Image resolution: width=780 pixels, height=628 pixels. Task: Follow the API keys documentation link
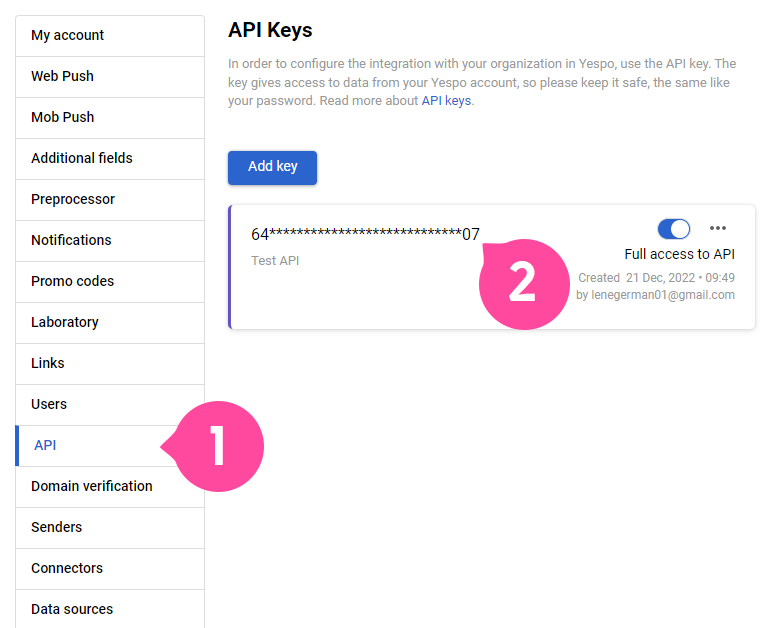click(446, 101)
